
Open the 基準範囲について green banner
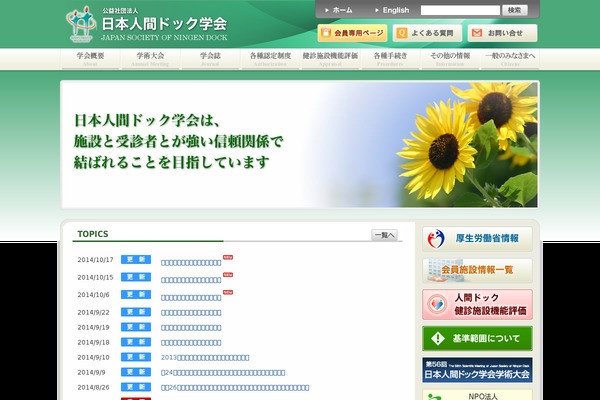point(477,338)
